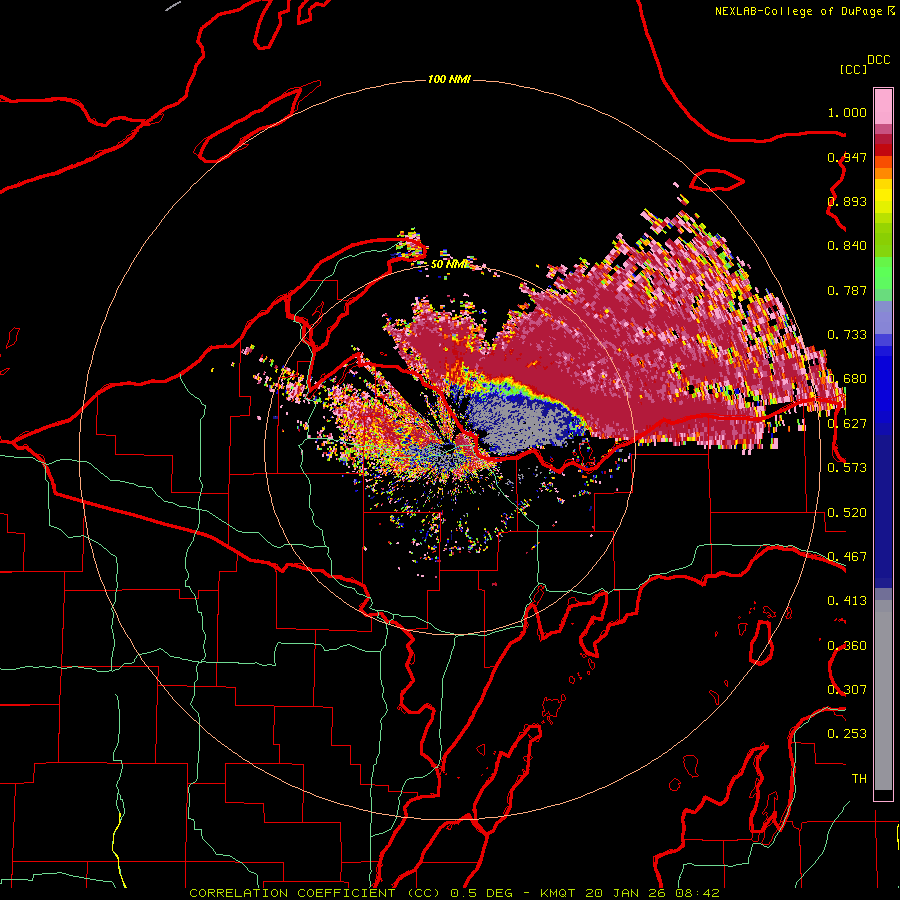Click the 0.467 value on the color scale
The width and height of the screenshot is (900, 900).
point(847,557)
